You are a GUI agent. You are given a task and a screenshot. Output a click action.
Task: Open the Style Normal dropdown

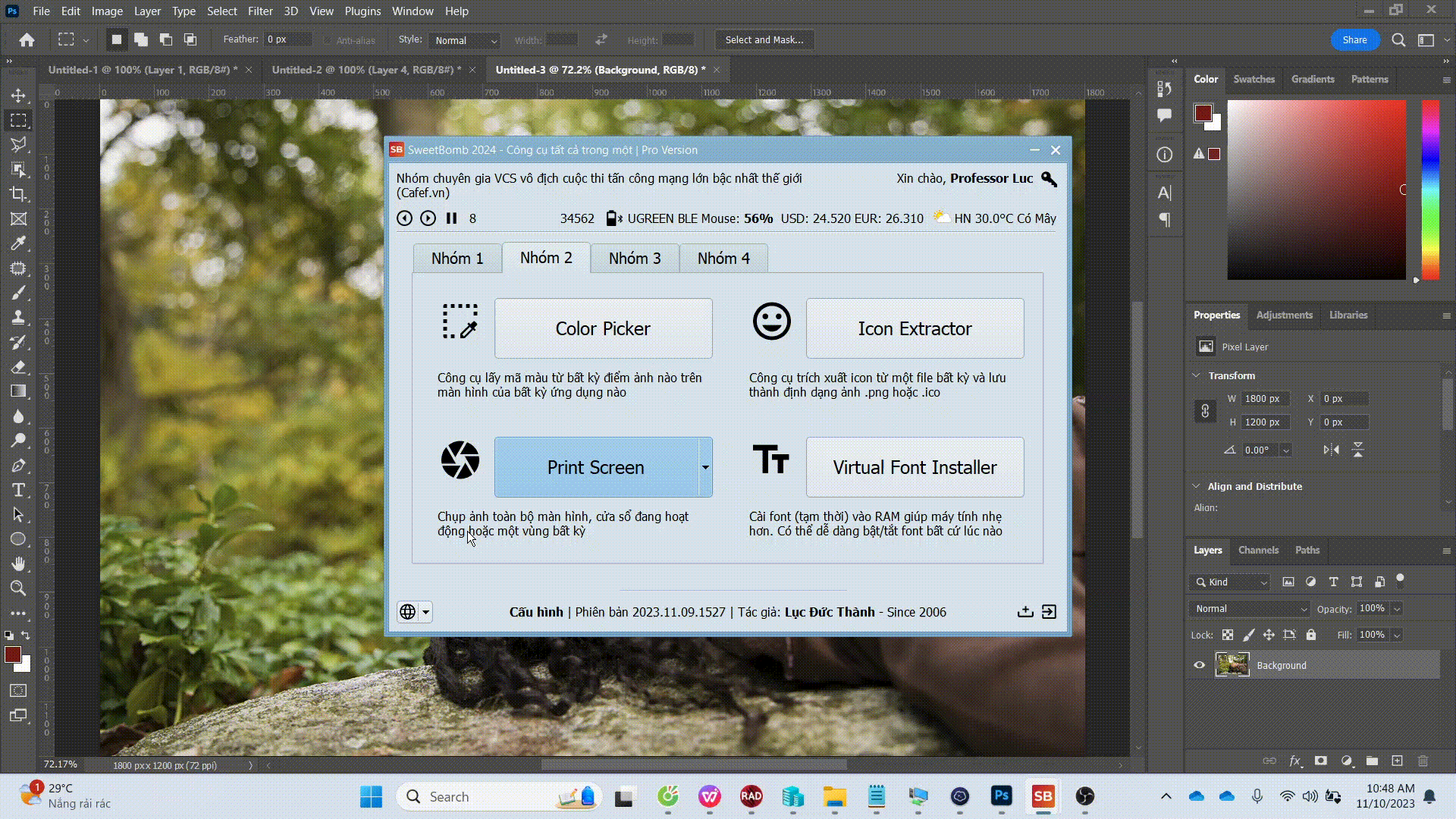pyautogui.click(x=465, y=40)
